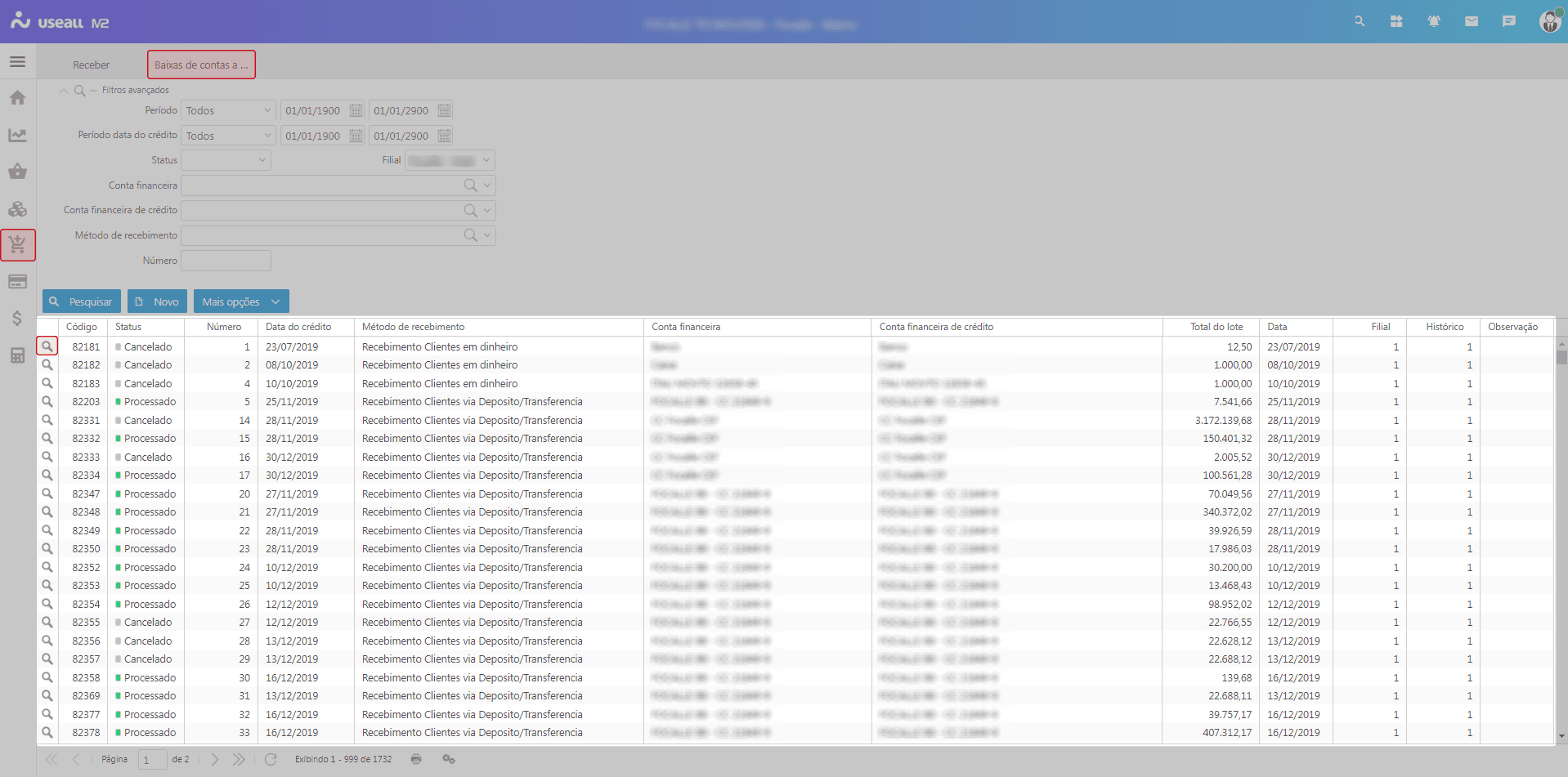Click the Número input field
This screenshot has height=777, width=1568.
click(x=226, y=261)
